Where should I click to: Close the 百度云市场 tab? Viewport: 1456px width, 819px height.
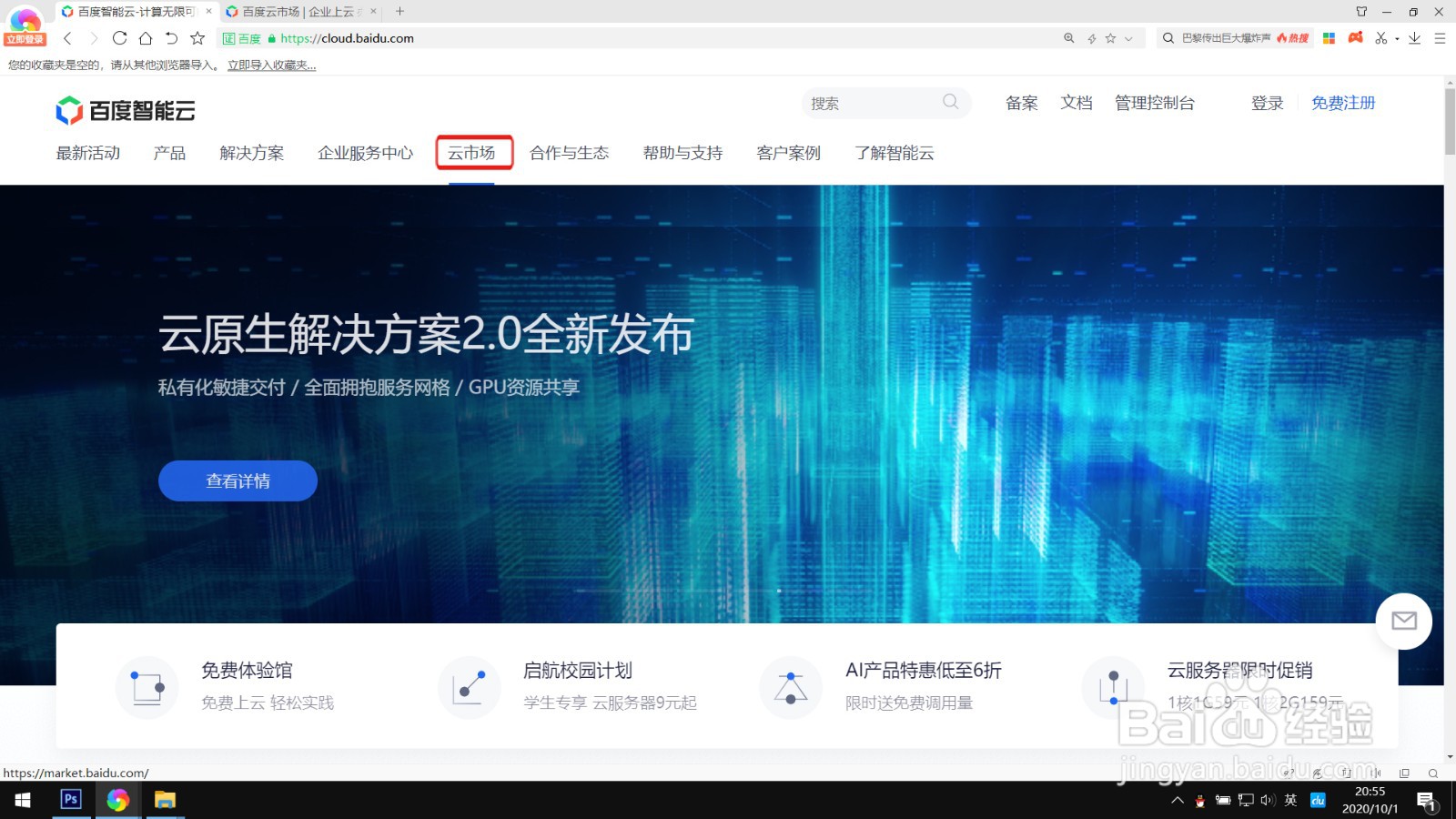pyautogui.click(x=373, y=12)
